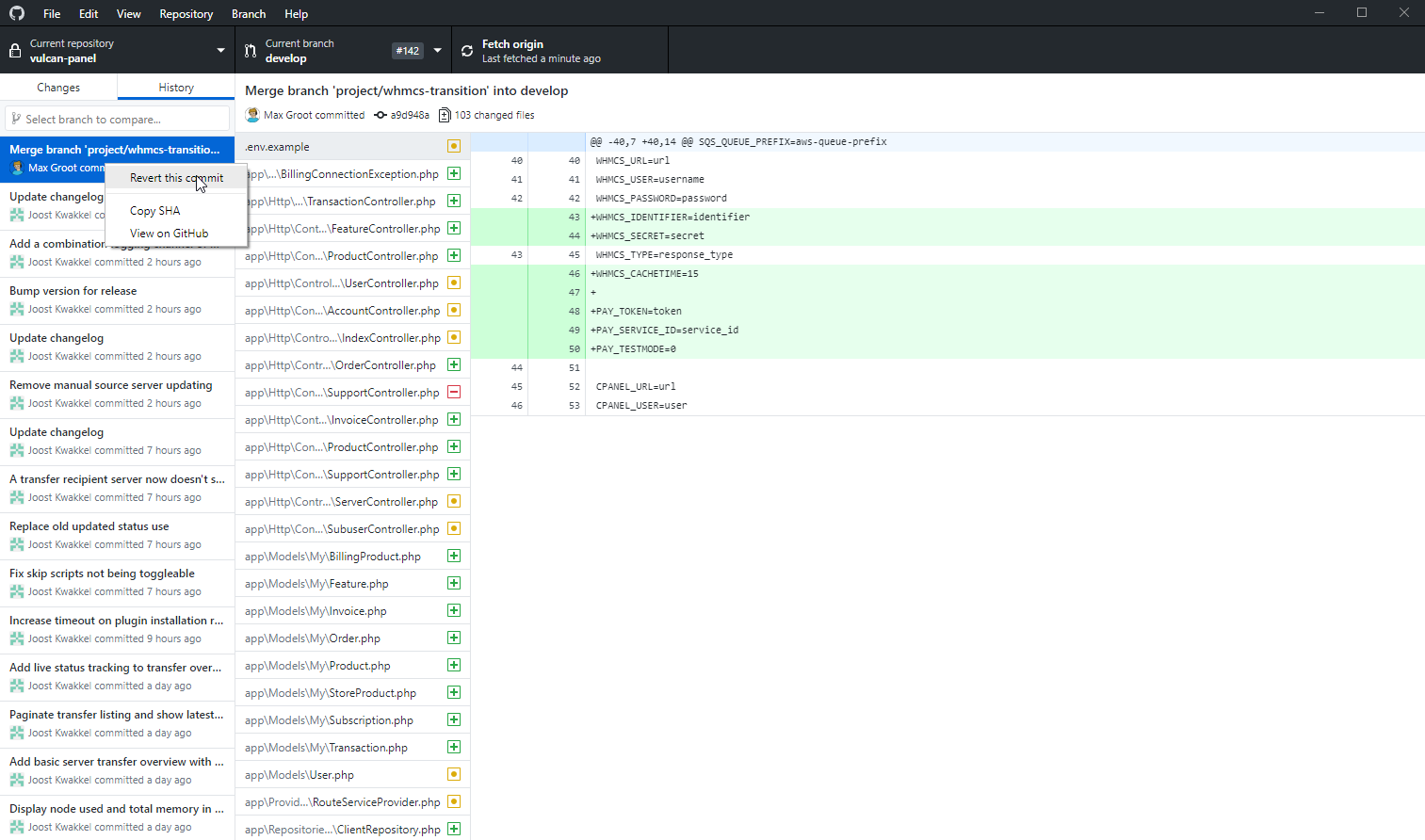This screenshot has width=1425, height=840.
Task: Click the modified status icon for .env.example
Action: [454, 146]
